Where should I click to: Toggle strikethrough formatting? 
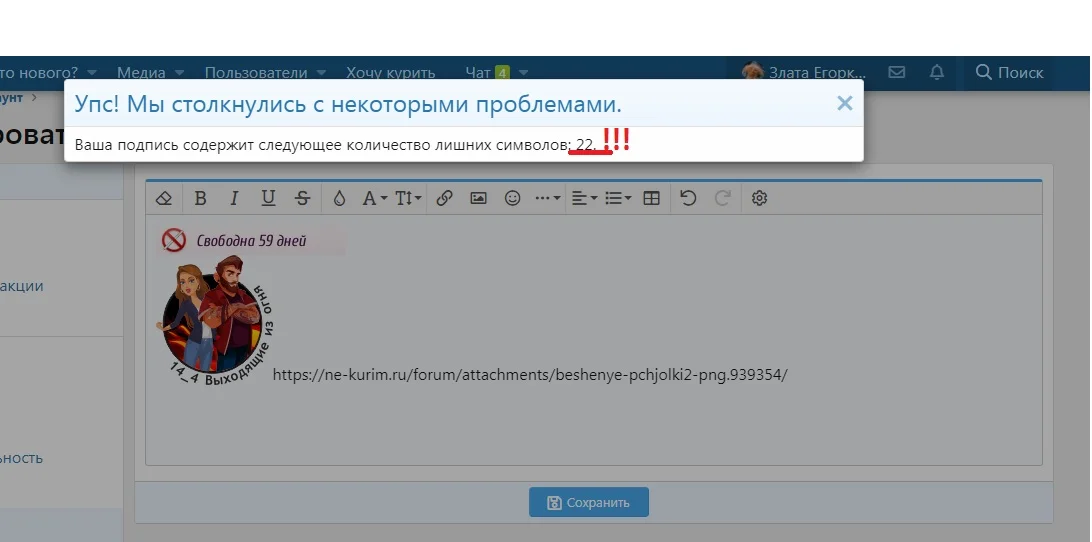coord(302,199)
